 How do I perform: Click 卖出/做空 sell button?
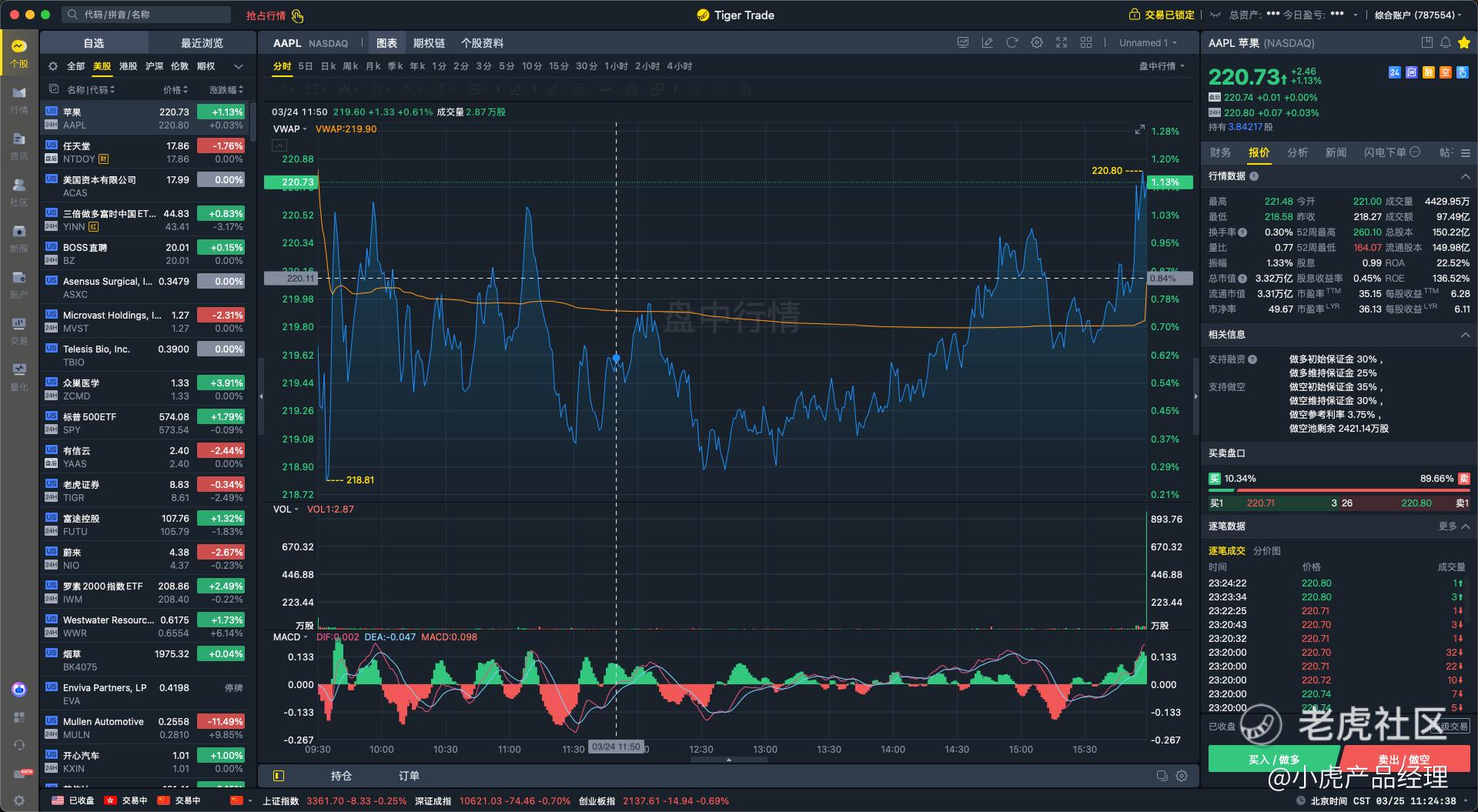(1404, 759)
